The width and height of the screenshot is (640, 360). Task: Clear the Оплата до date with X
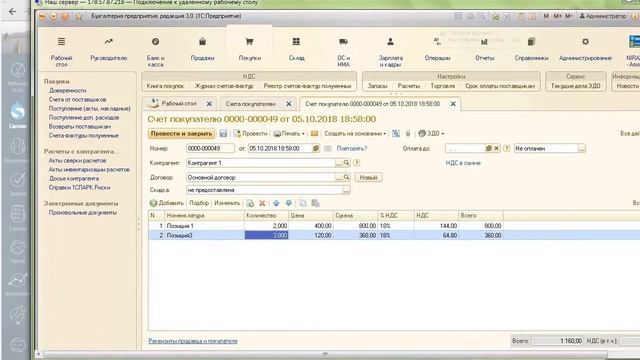496,149
